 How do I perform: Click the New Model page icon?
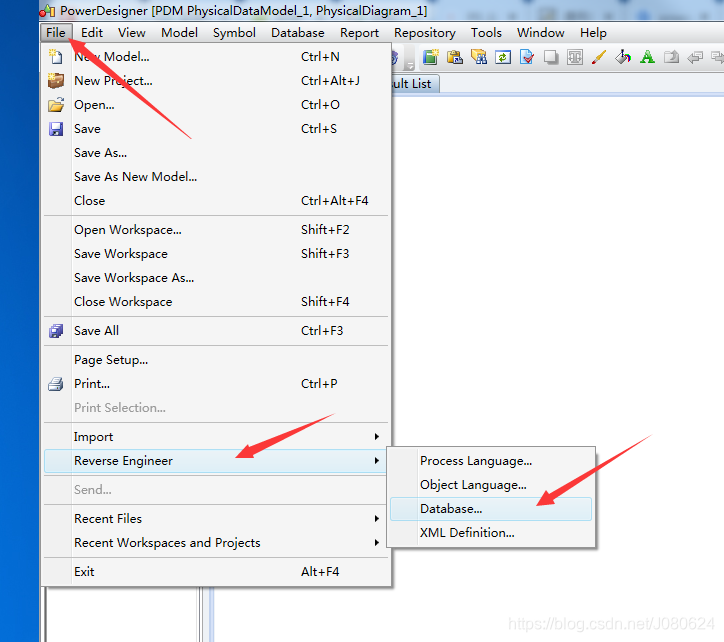pyautogui.click(x=56, y=57)
